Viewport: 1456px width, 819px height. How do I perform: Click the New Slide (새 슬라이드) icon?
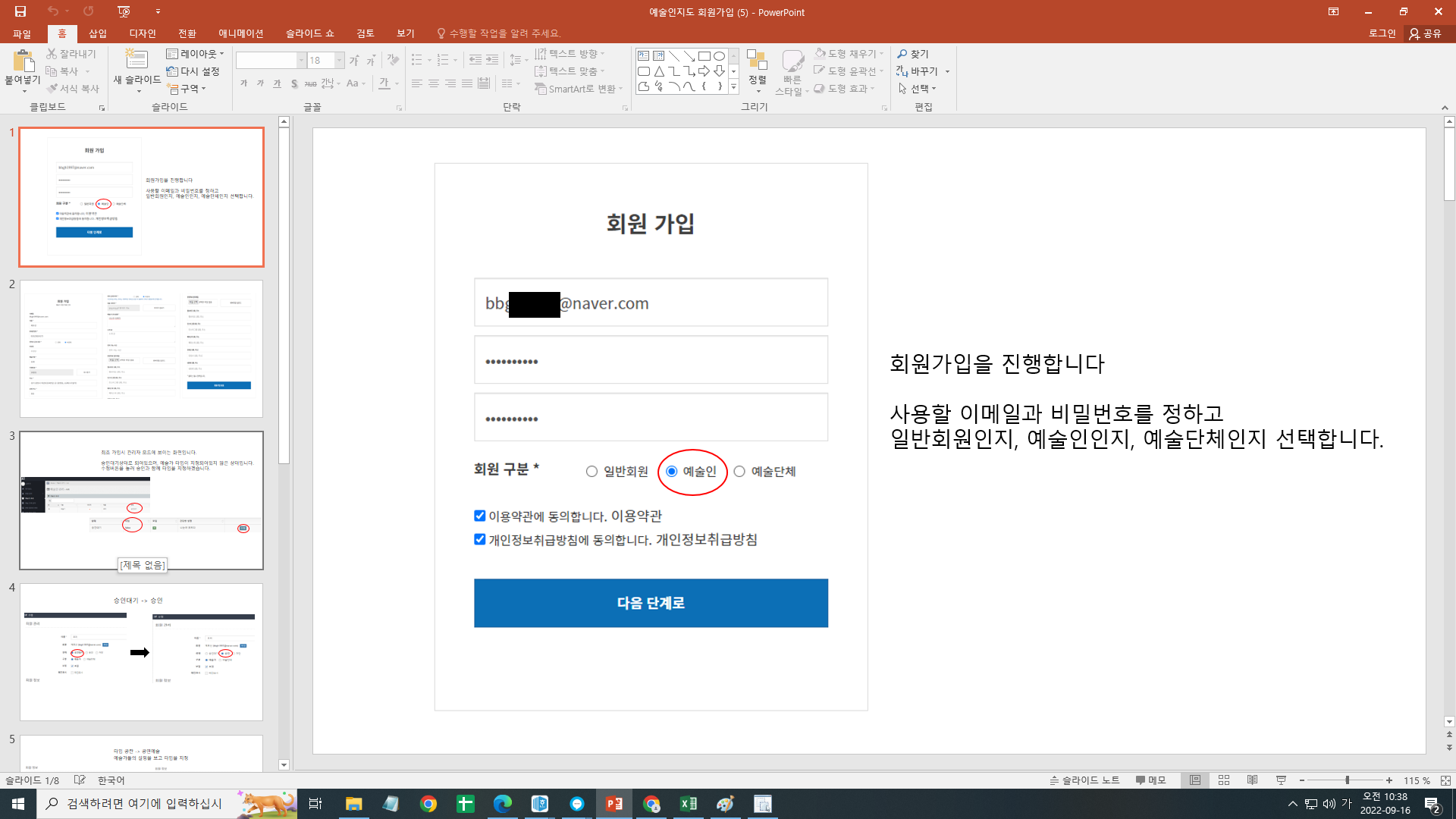pos(136,59)
